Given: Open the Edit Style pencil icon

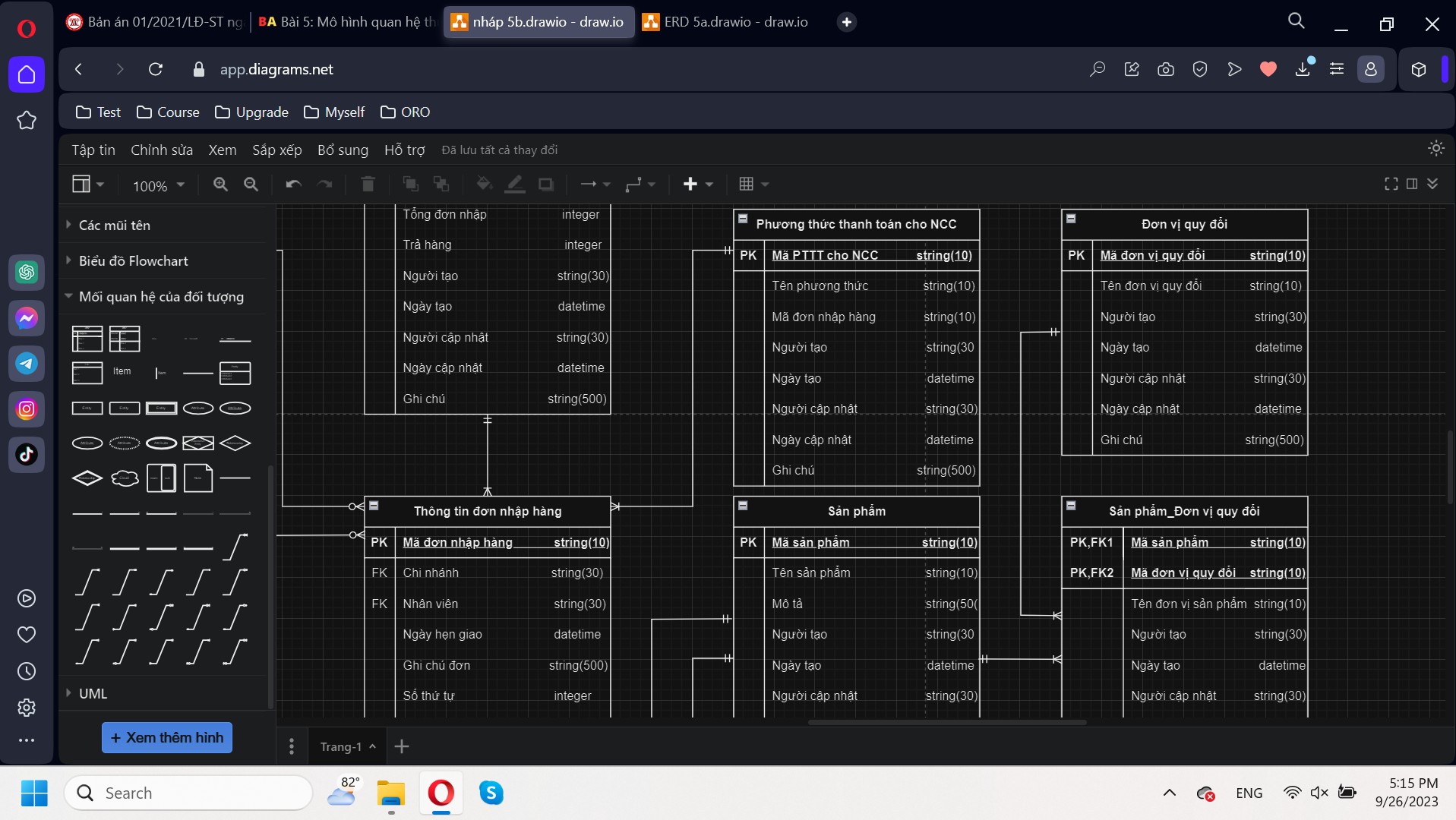Looking at the screenshot, I should point(515,184).
